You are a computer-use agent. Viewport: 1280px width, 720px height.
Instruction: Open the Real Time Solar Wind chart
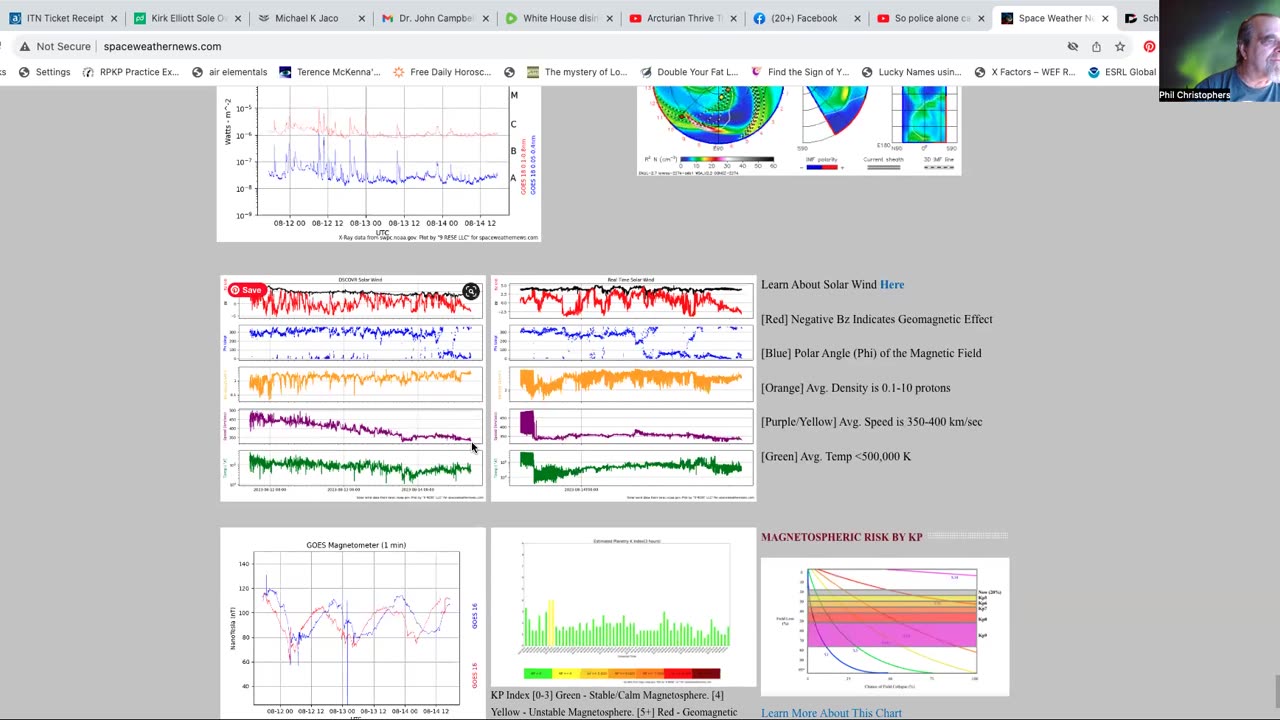pos(623,388)
